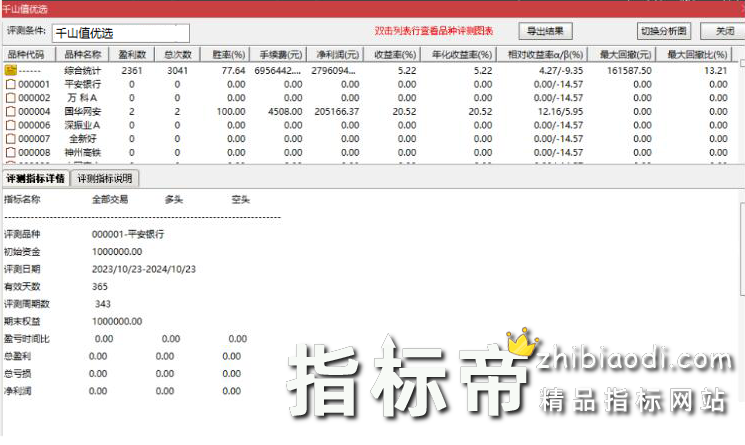Click relative return 12.16/5.95
The width and height of the screenshot is (745, 445).
[560, 112]
